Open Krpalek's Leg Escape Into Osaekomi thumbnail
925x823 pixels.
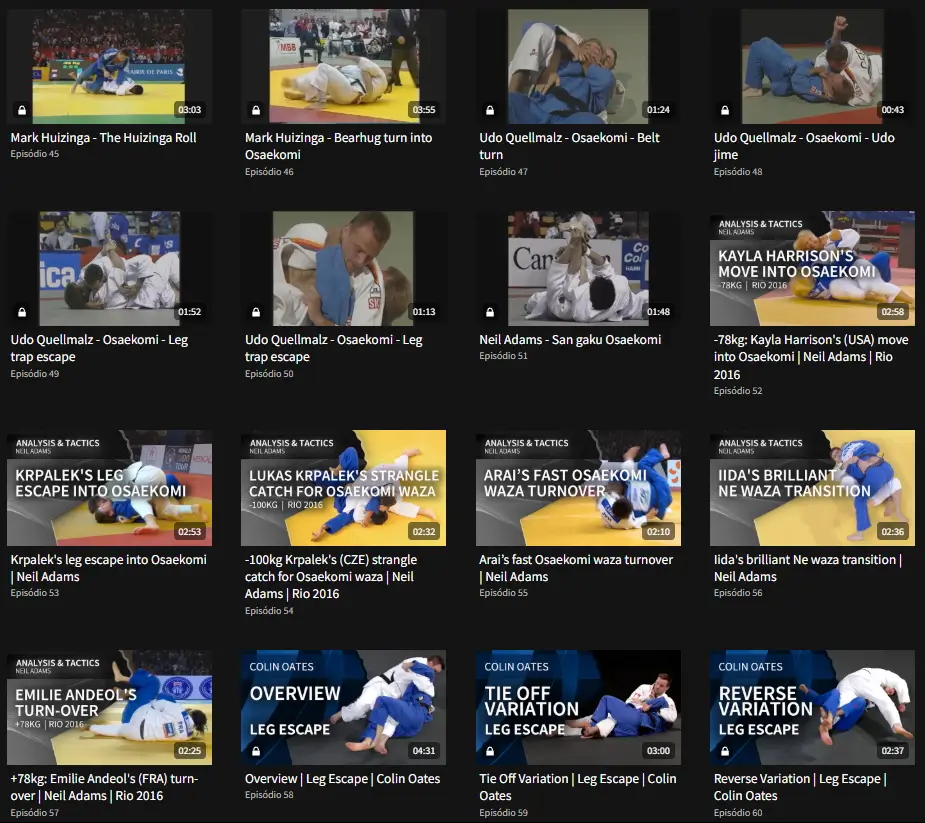[x=109, y=488]
